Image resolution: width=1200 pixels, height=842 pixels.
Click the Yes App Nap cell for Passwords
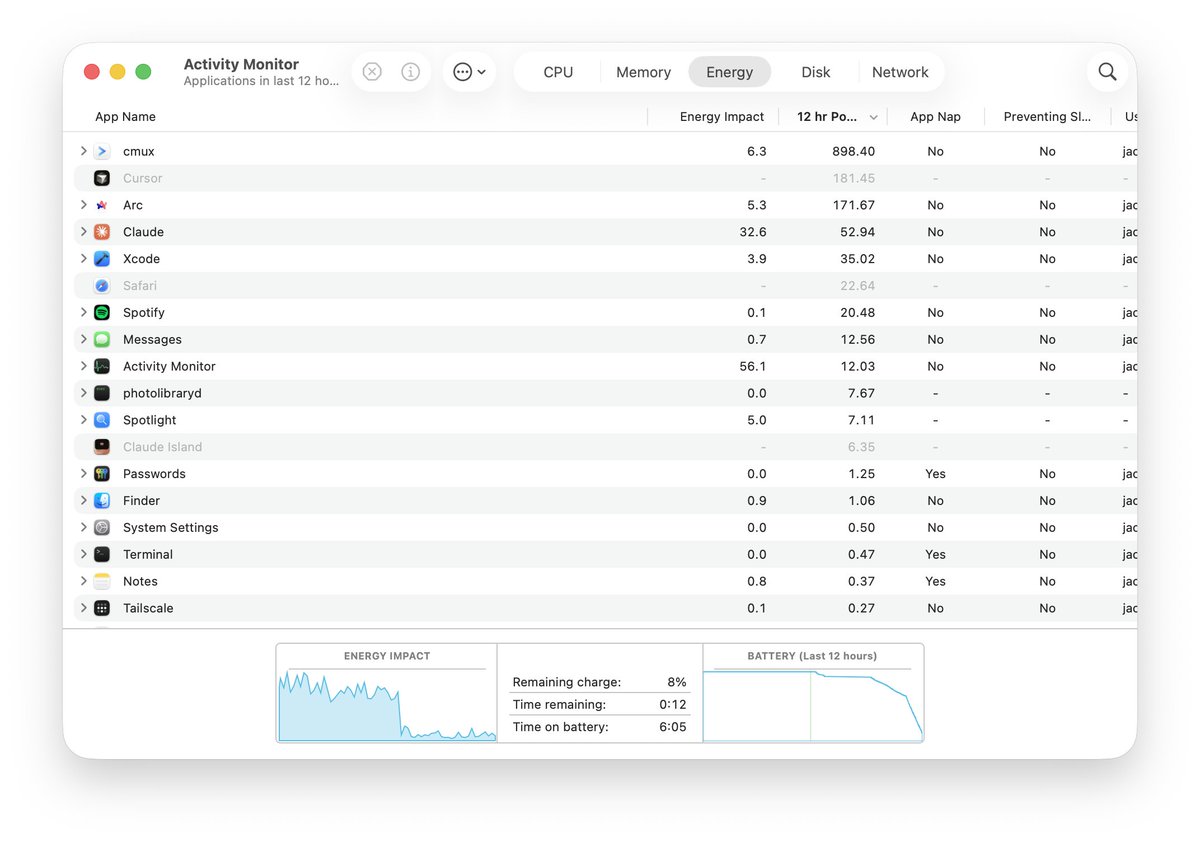pos(935,474)
